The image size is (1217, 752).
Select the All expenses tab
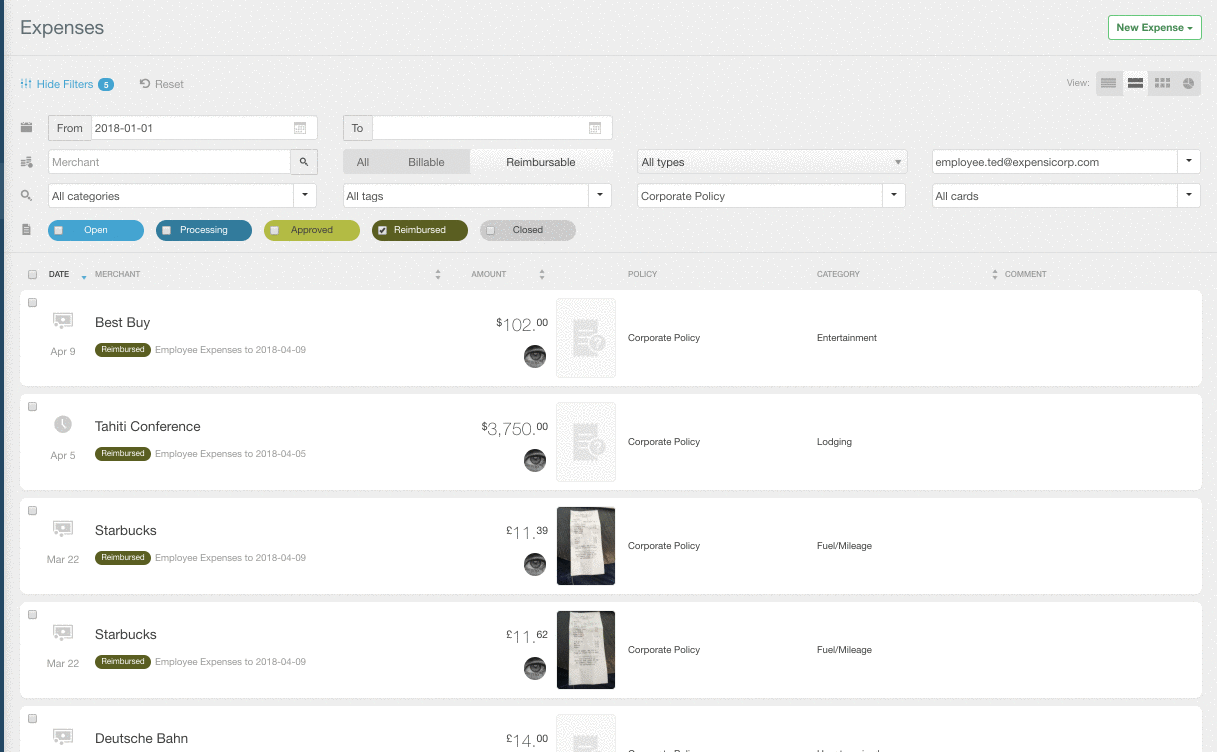[363, 162]
